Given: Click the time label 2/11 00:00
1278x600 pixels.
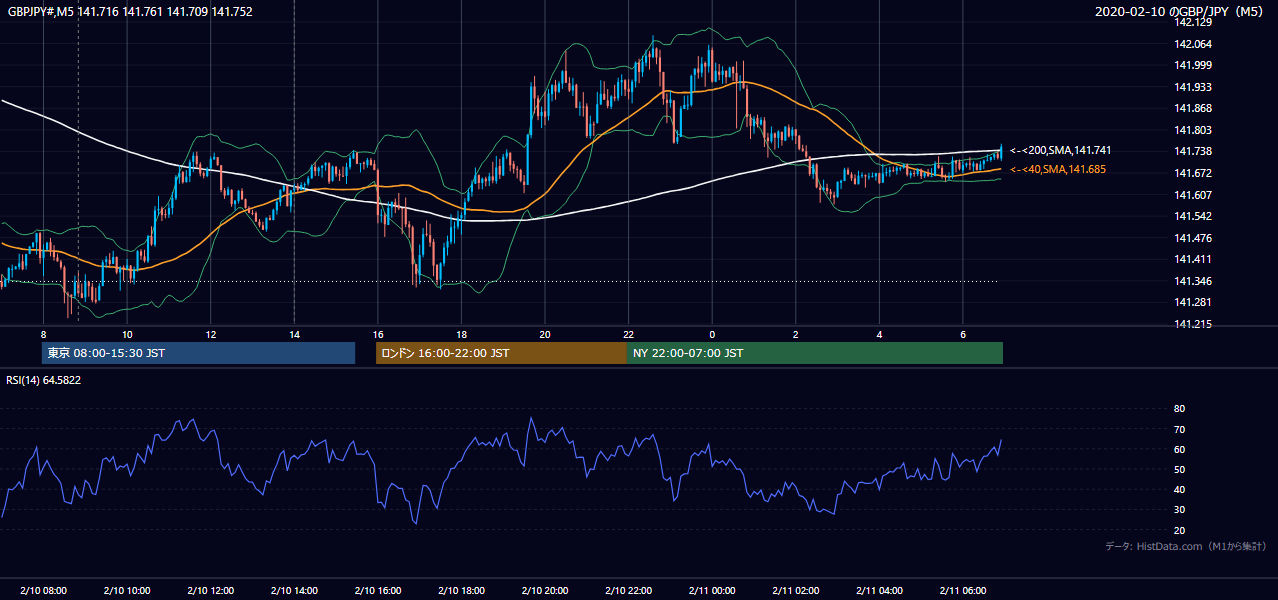Looking at the screenshot, I should 711,591.
